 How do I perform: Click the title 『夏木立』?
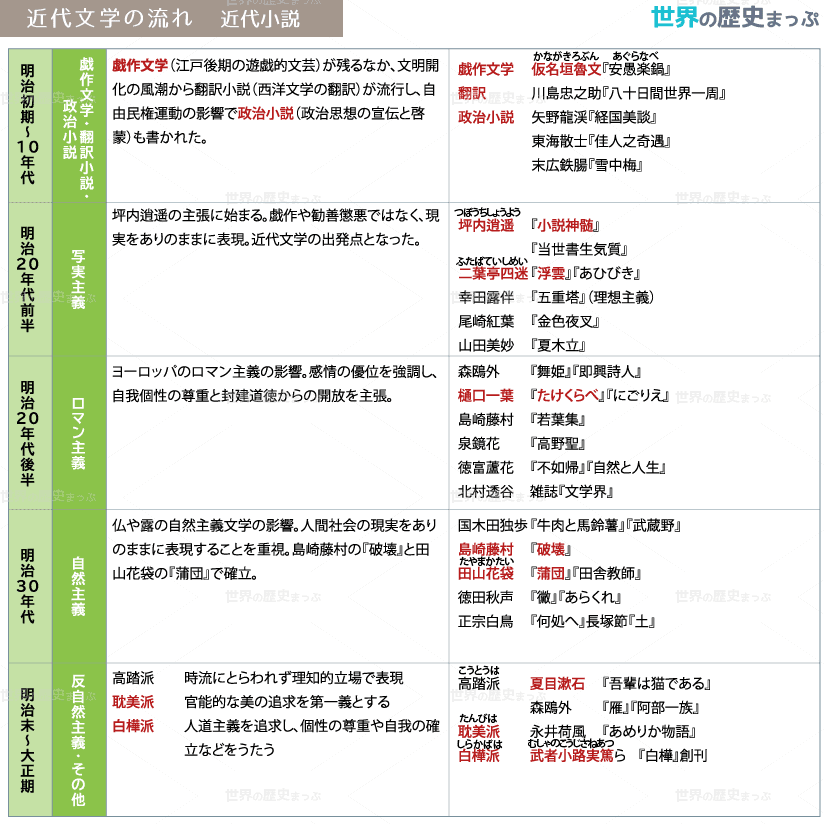558,345
